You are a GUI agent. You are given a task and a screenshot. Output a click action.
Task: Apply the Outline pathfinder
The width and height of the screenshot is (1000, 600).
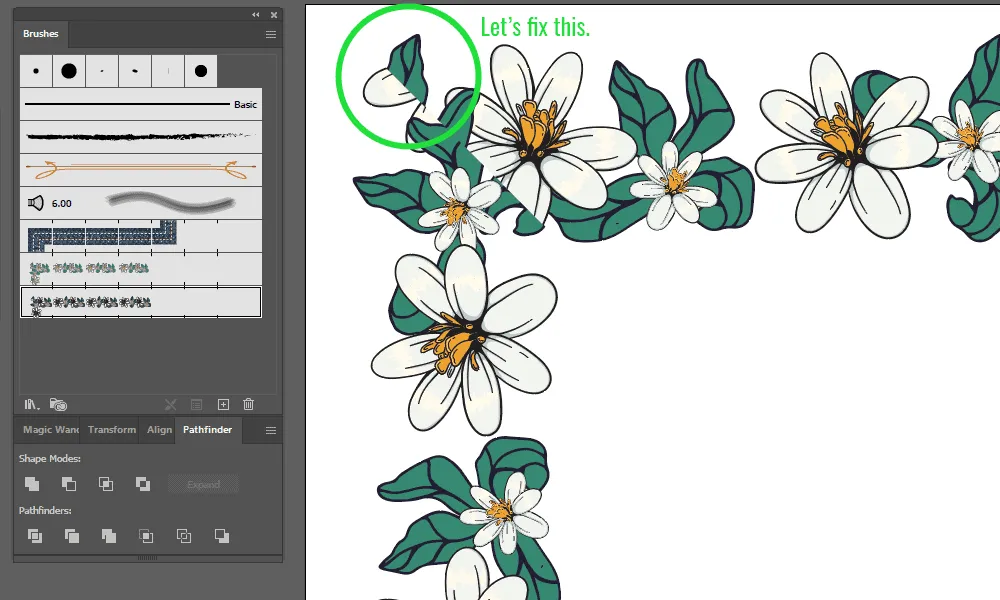184,536
